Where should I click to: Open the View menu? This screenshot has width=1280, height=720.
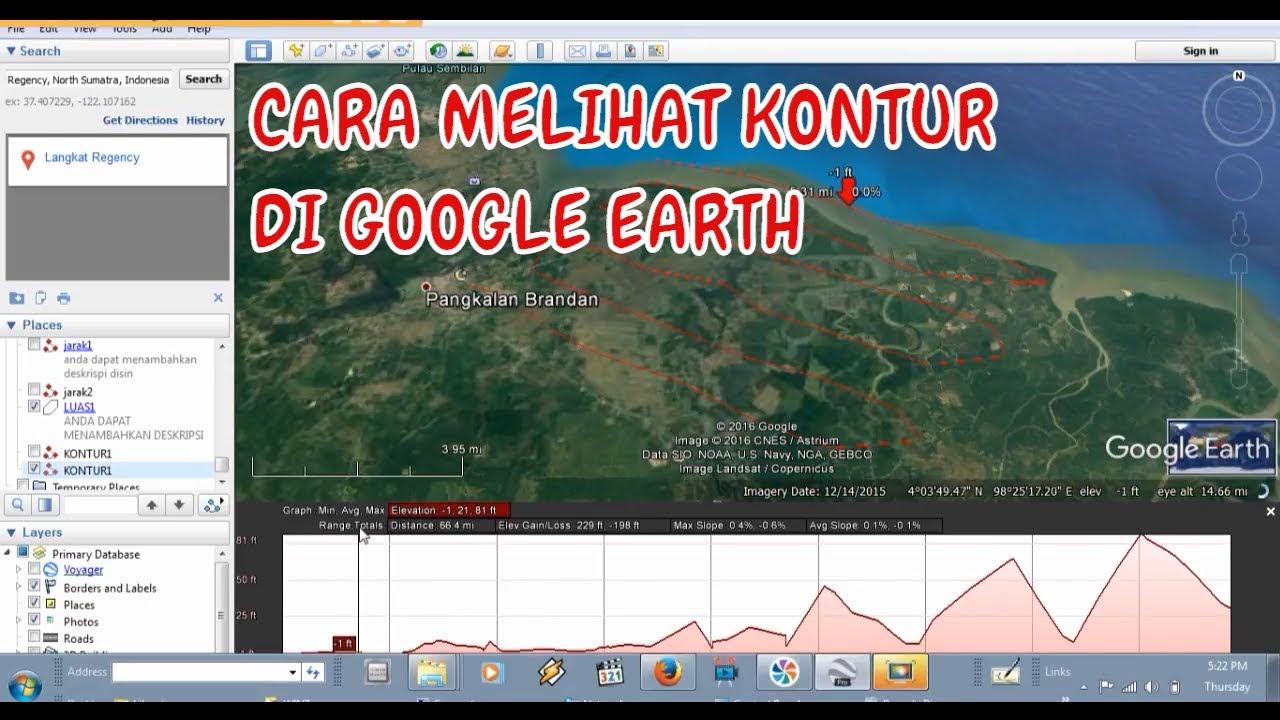point(85,30)
